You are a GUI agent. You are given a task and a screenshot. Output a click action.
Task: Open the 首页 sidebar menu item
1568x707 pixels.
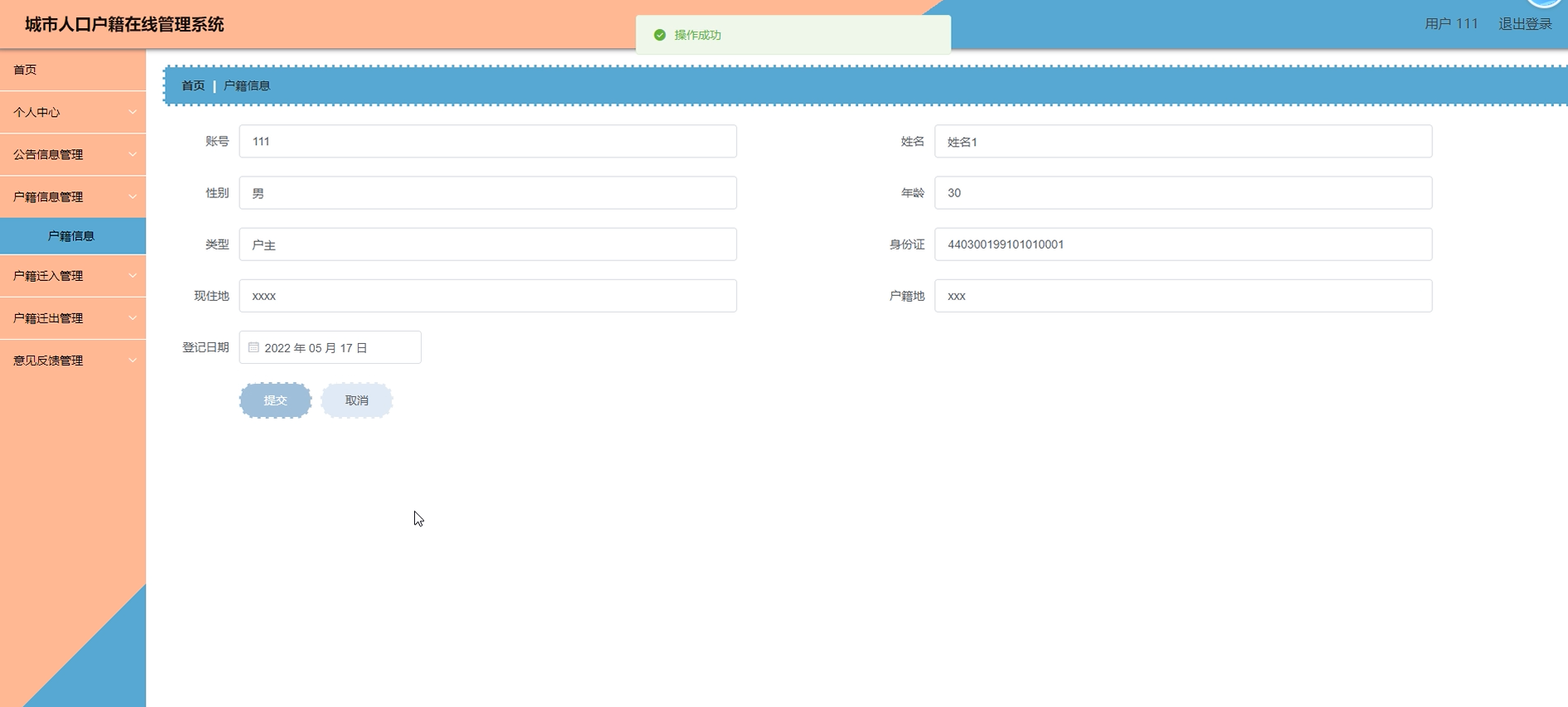point(73,70)
